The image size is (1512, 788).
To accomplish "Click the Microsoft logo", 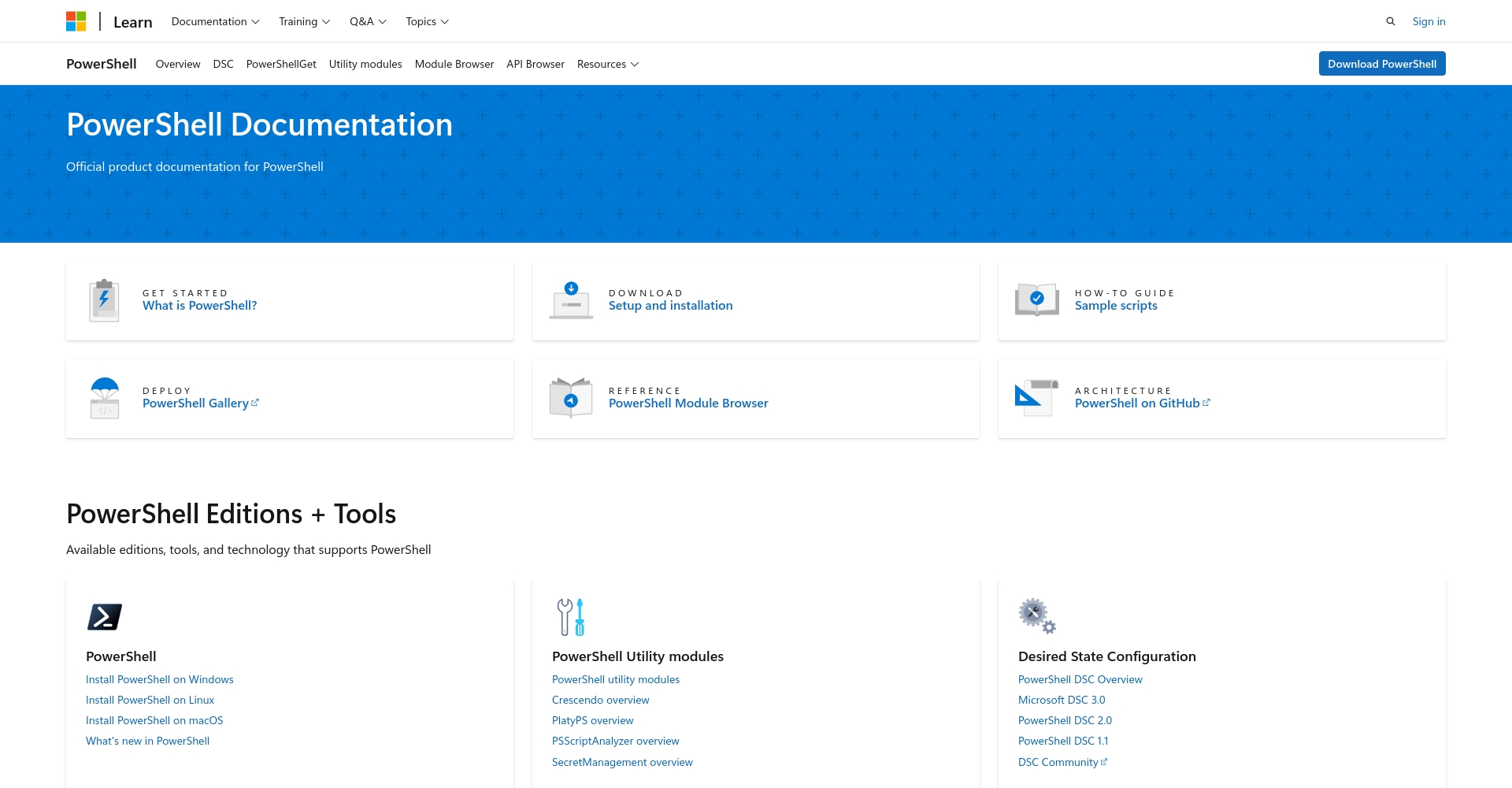I will (x=76, y=21).
